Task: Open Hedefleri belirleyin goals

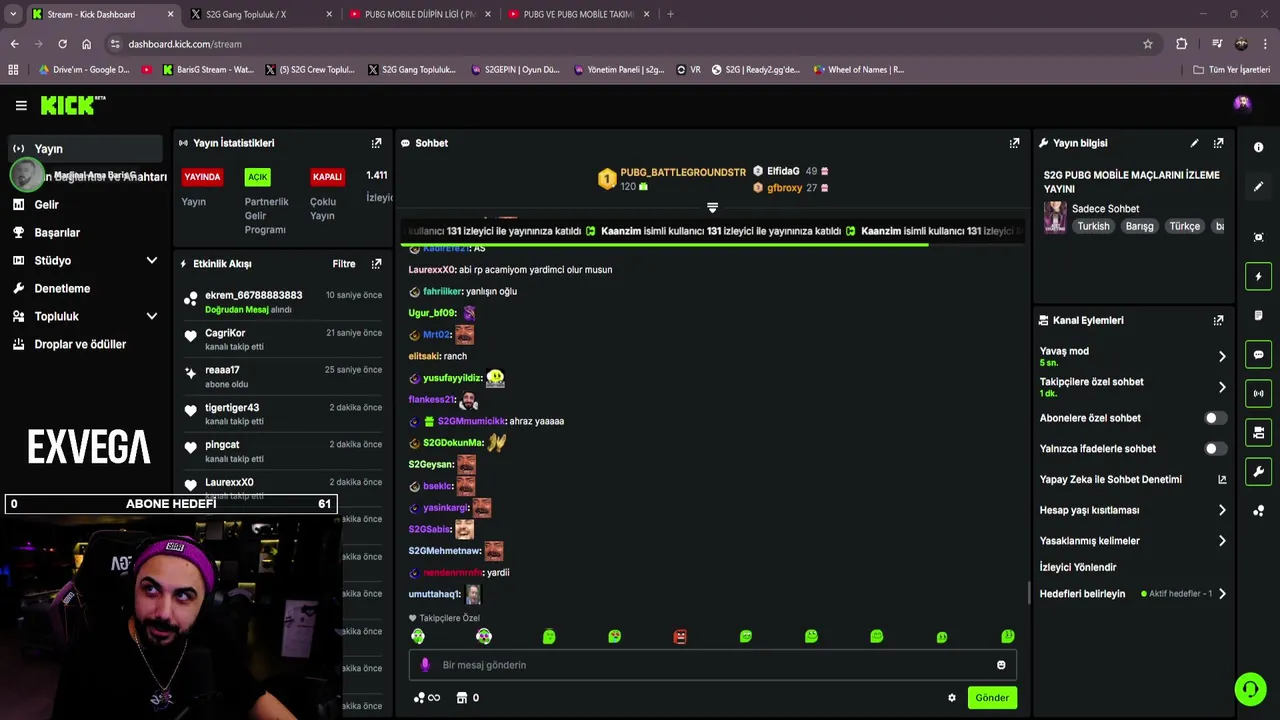Action: tap(1133, 594)
